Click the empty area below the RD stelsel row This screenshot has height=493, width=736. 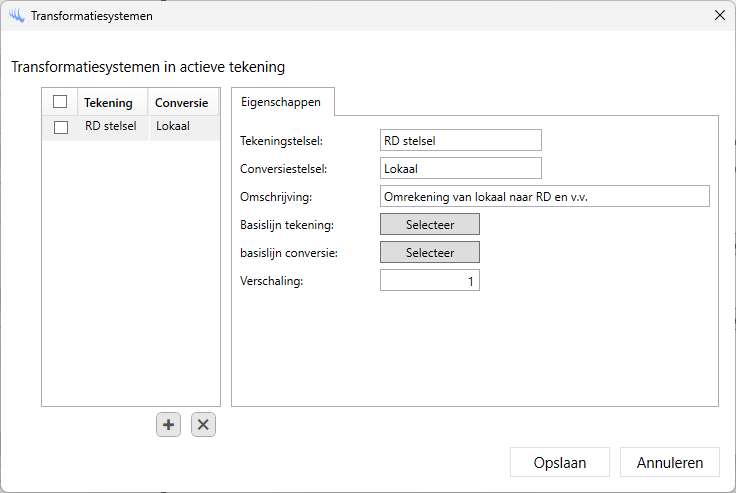tap(130, 270)
